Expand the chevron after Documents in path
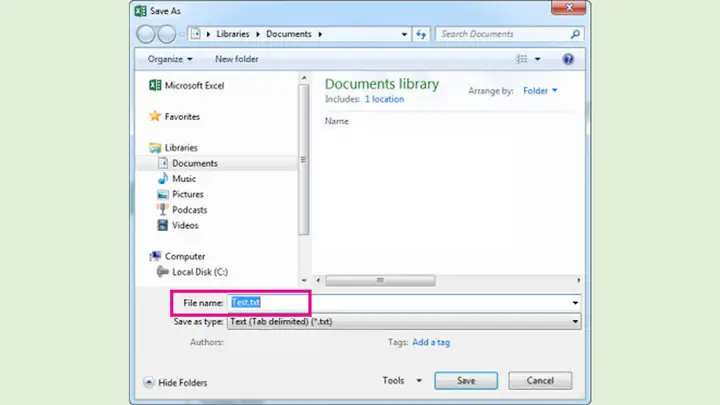 tap(320, 34)
